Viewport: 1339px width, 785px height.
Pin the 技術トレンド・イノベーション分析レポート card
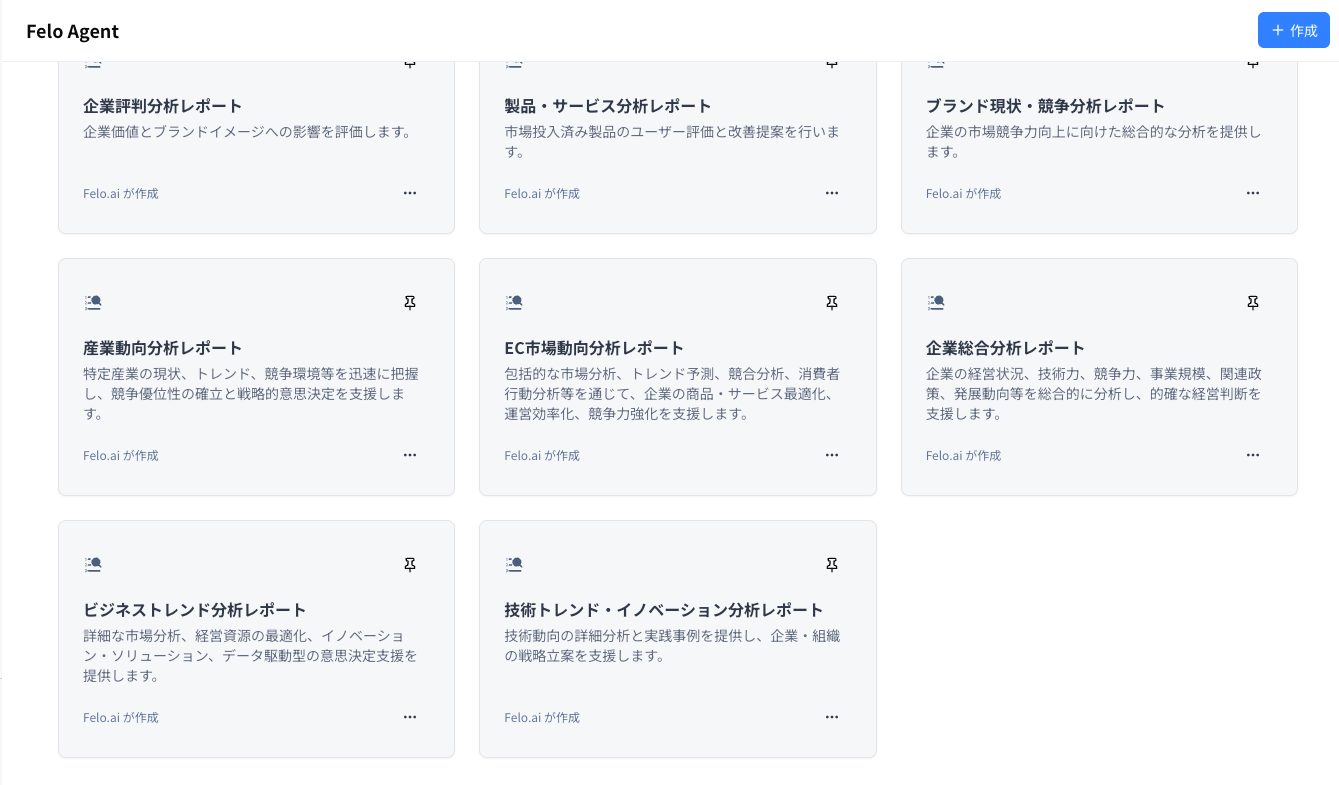pyautogui.click(x=832, y=564)
